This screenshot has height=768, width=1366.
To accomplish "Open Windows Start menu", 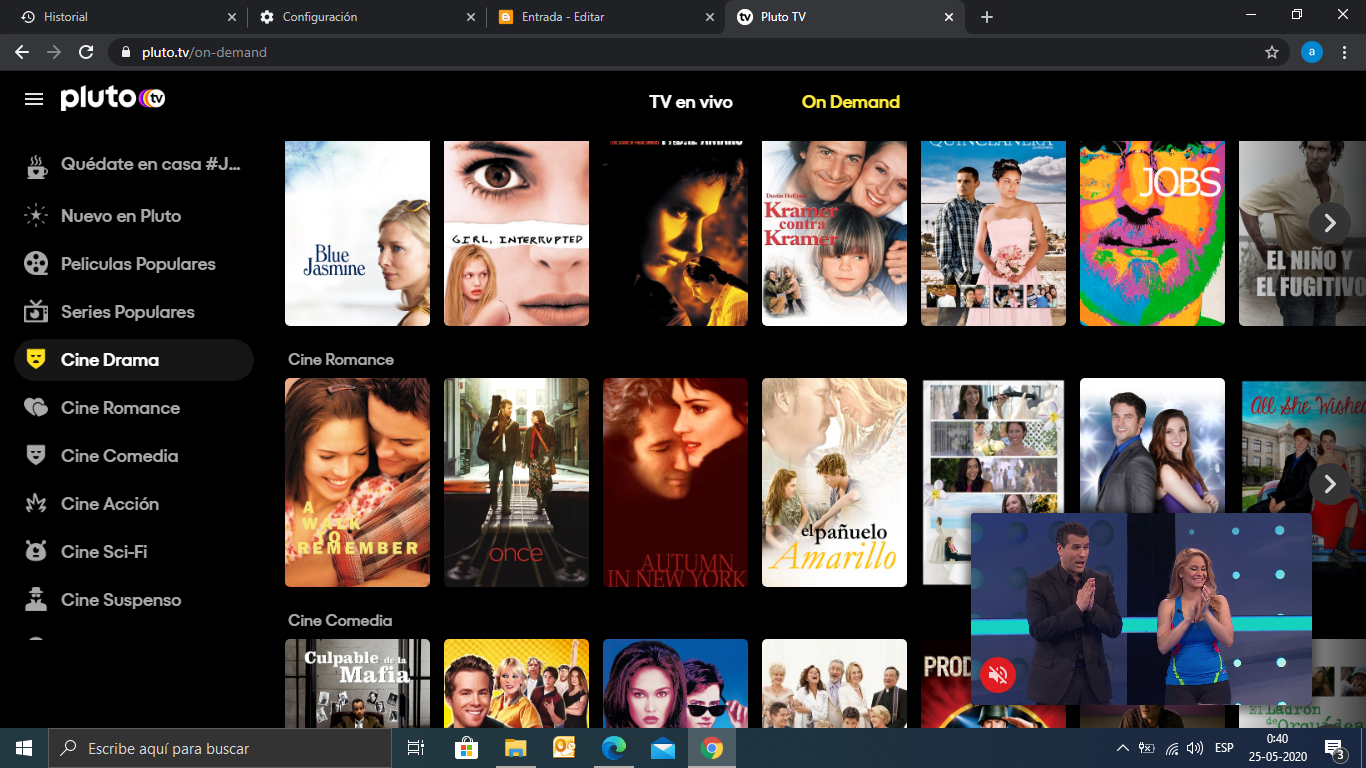I will click(24, 748).
